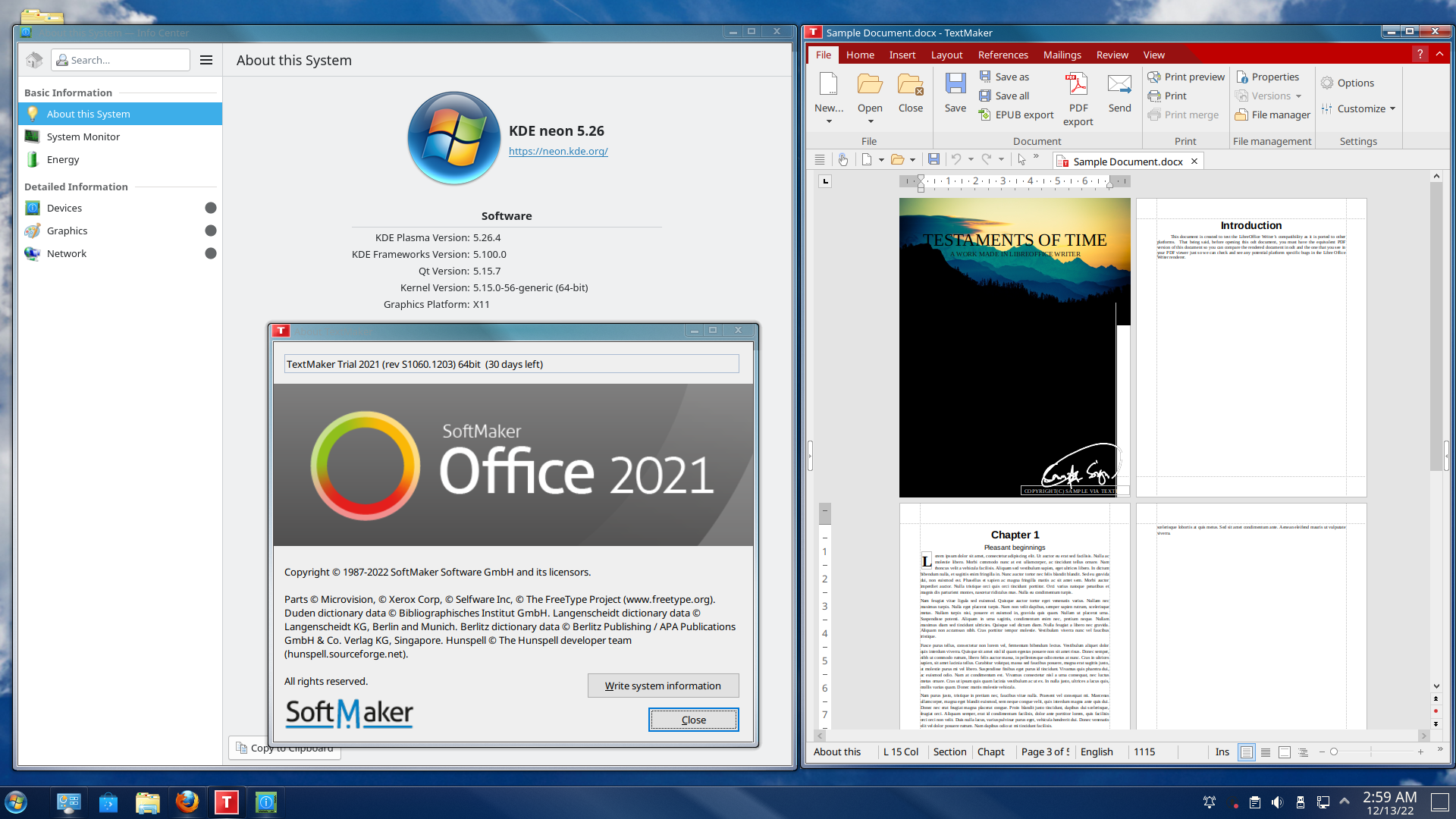Open the hamburger menu in Info Center
1456x819 pixels.
(x=206, y=60)
